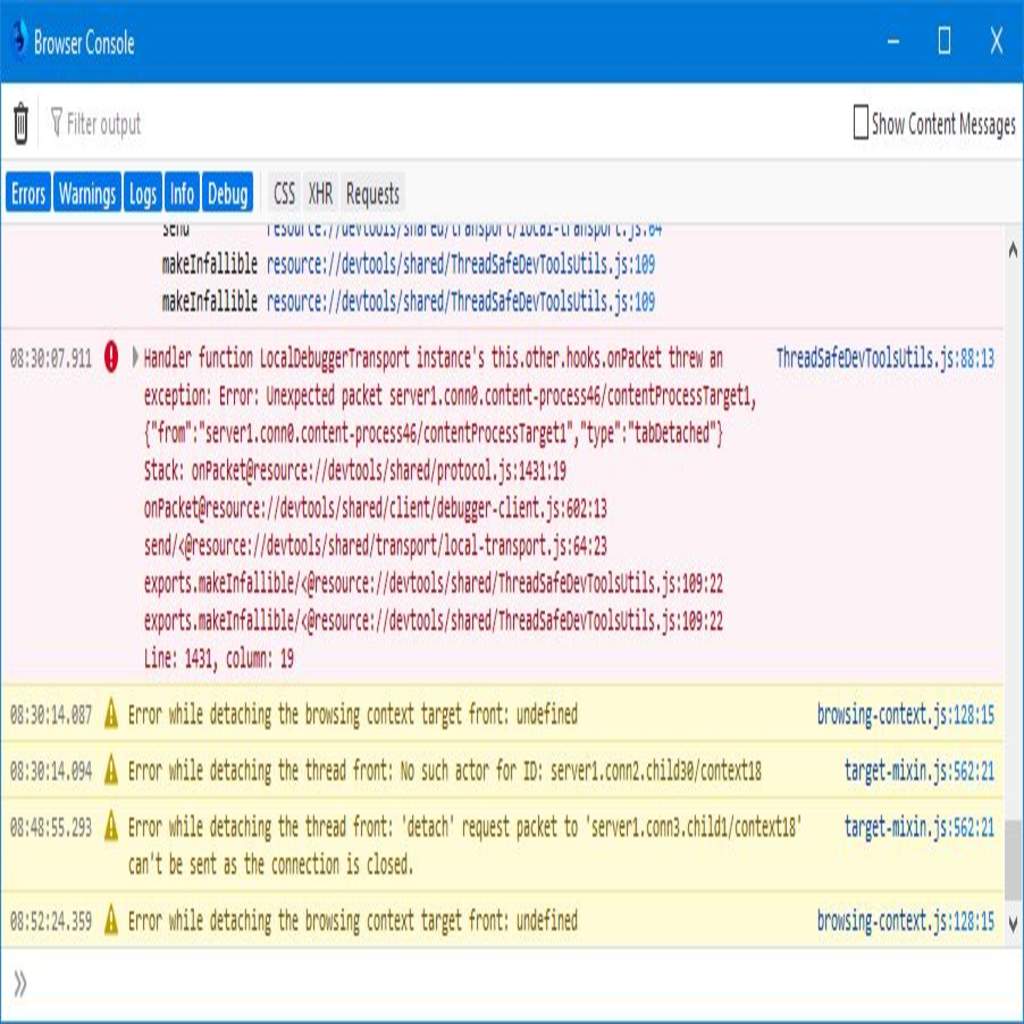Screen dimensions: 1024x1024
Task: Click warning icon on 08:52:24.359 row
Action: pos(111,920)
